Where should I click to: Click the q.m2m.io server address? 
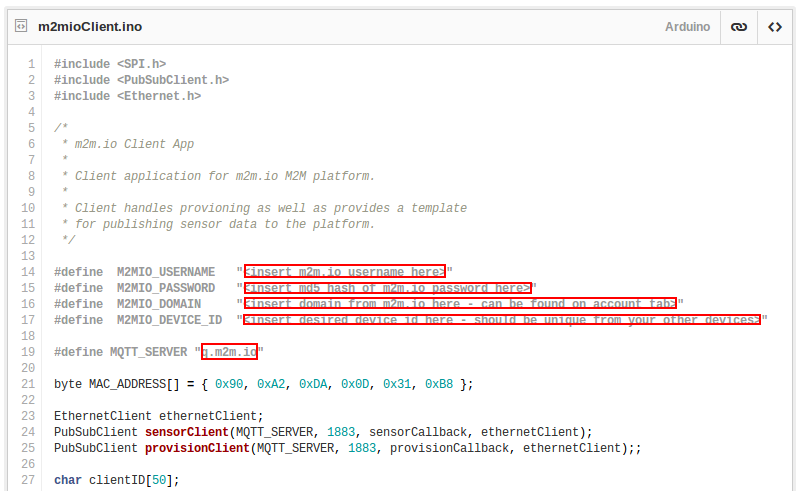(229, 352)
